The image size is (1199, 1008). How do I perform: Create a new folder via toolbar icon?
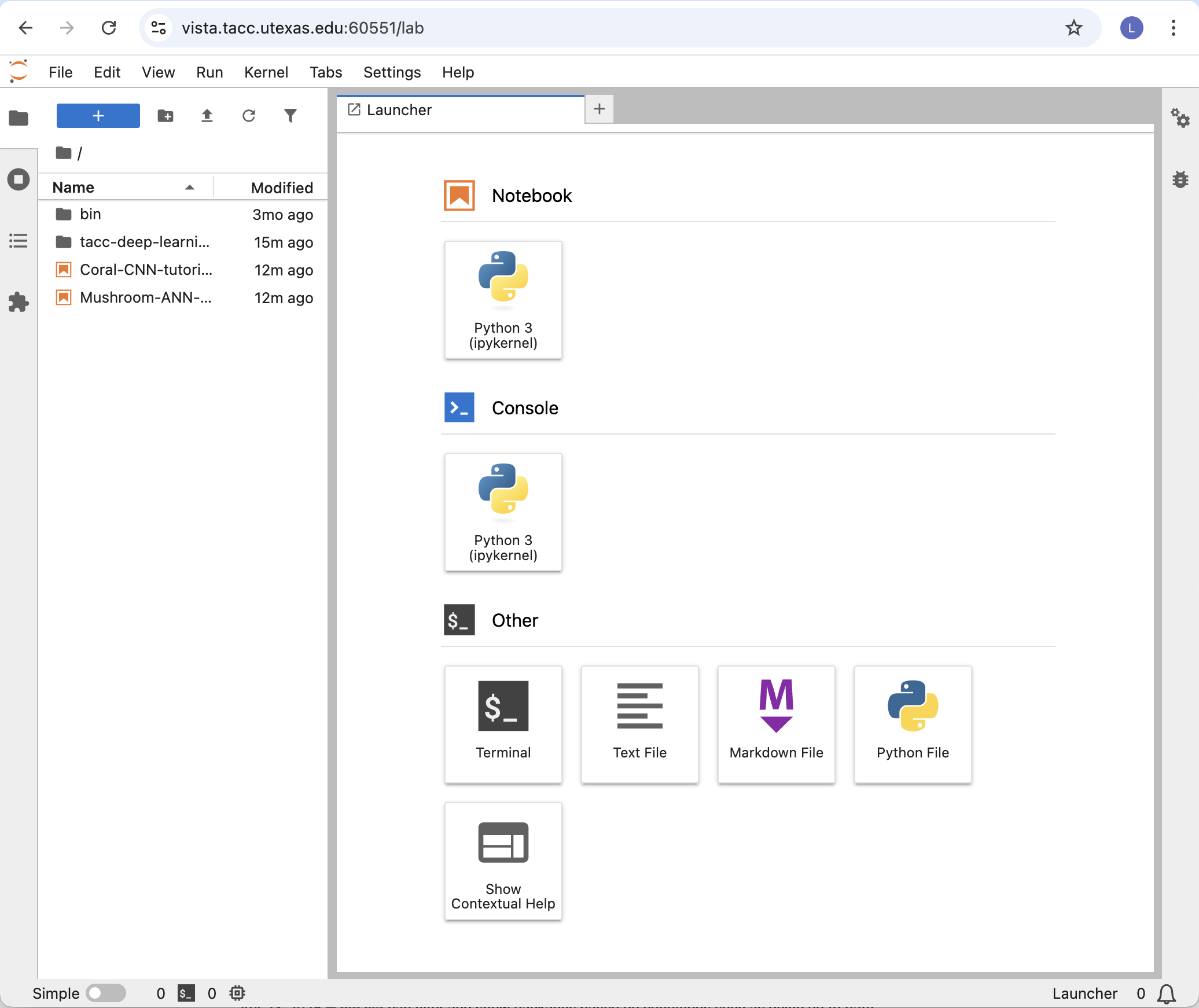(165, 116)
